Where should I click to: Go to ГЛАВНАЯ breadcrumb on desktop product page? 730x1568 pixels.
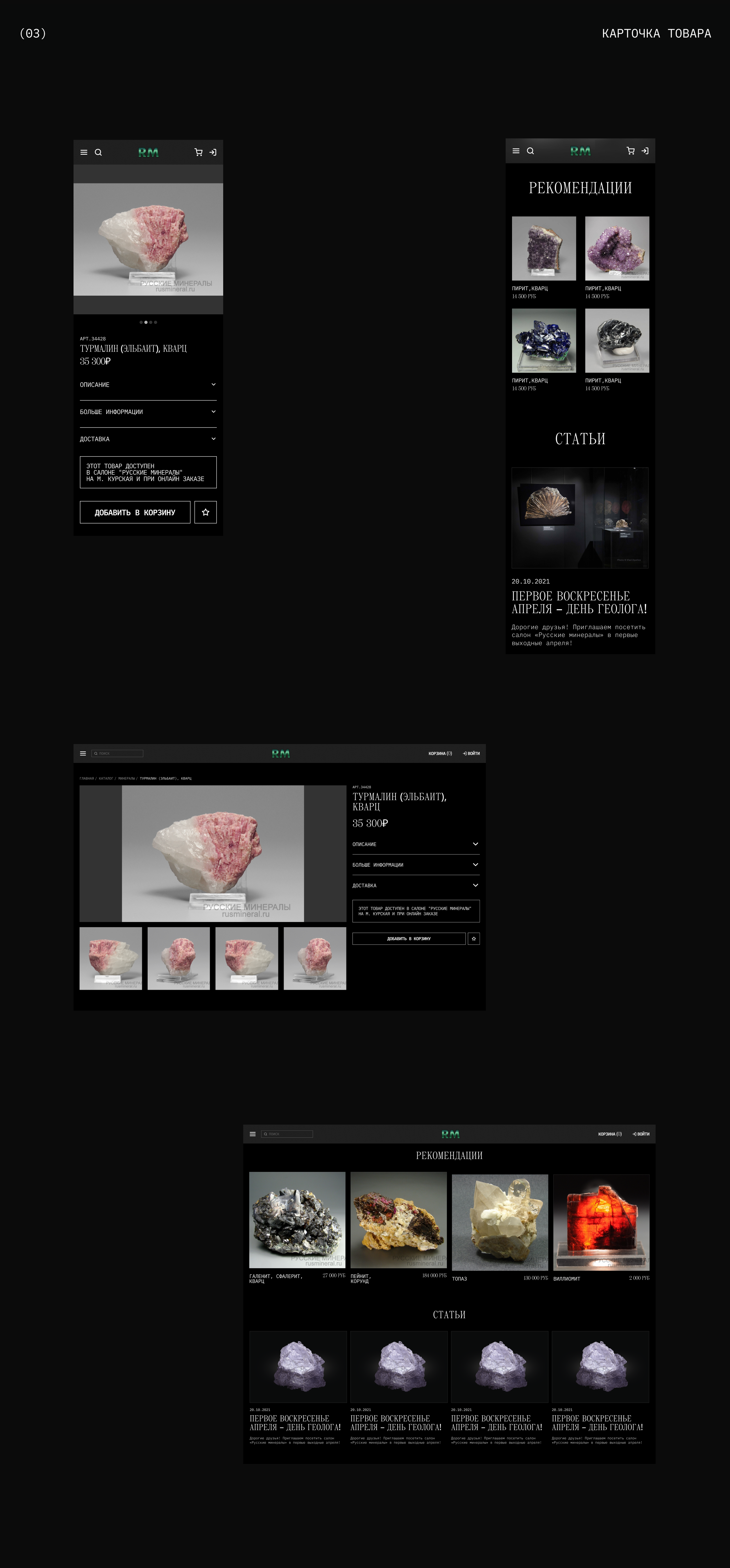(x=87, y=779)
